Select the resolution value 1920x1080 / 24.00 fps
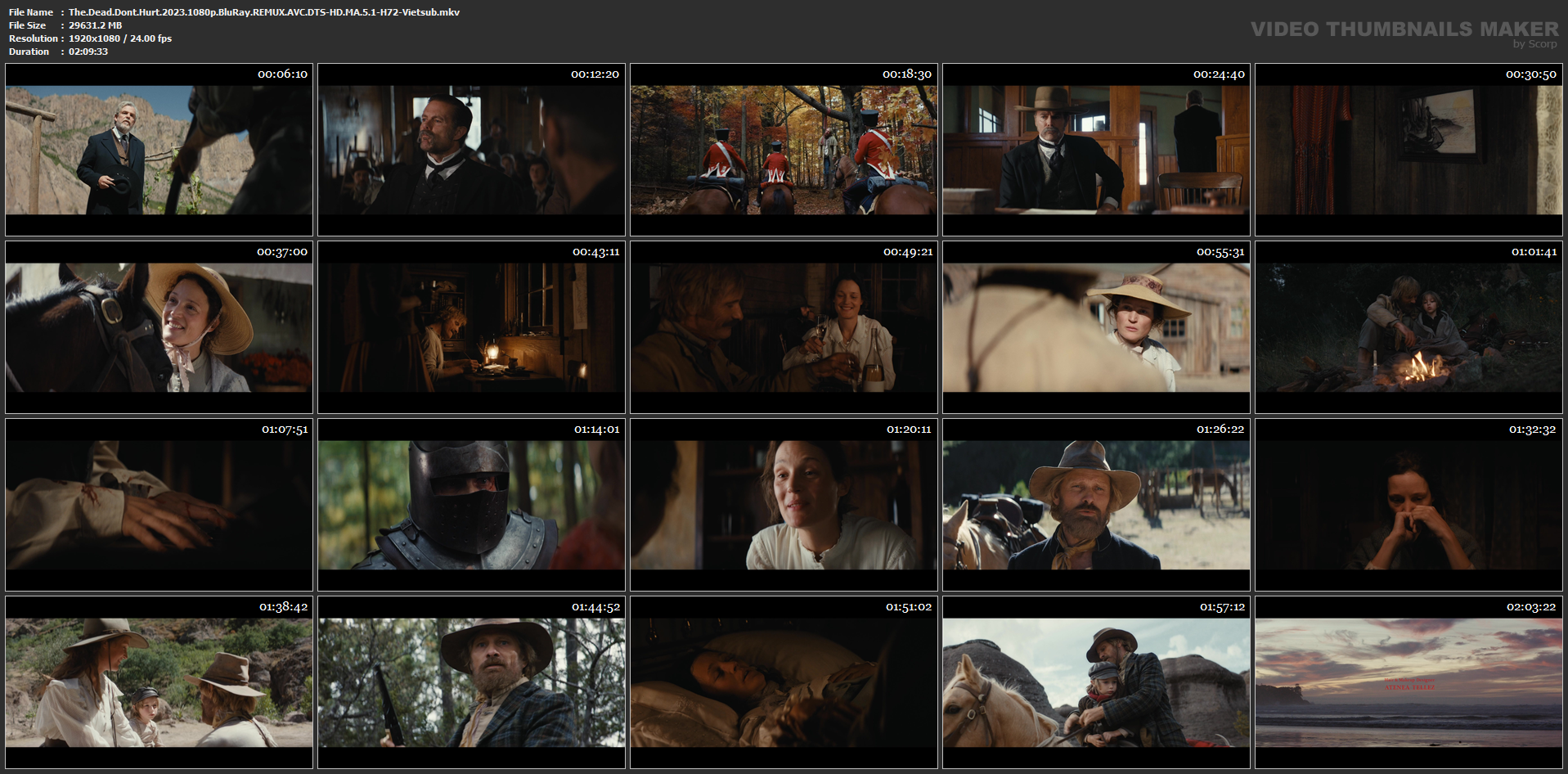Screen dimensions: 1568x774 click(120, 38)
